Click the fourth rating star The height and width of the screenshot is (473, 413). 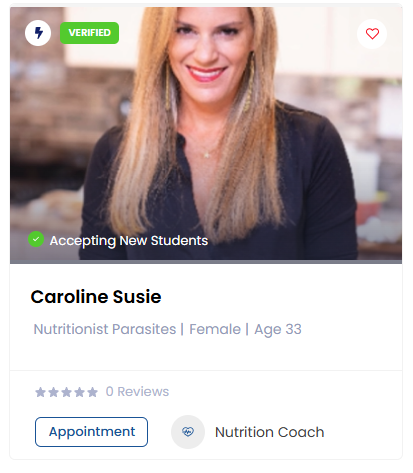pyautogui.click(x=79, y=392)
